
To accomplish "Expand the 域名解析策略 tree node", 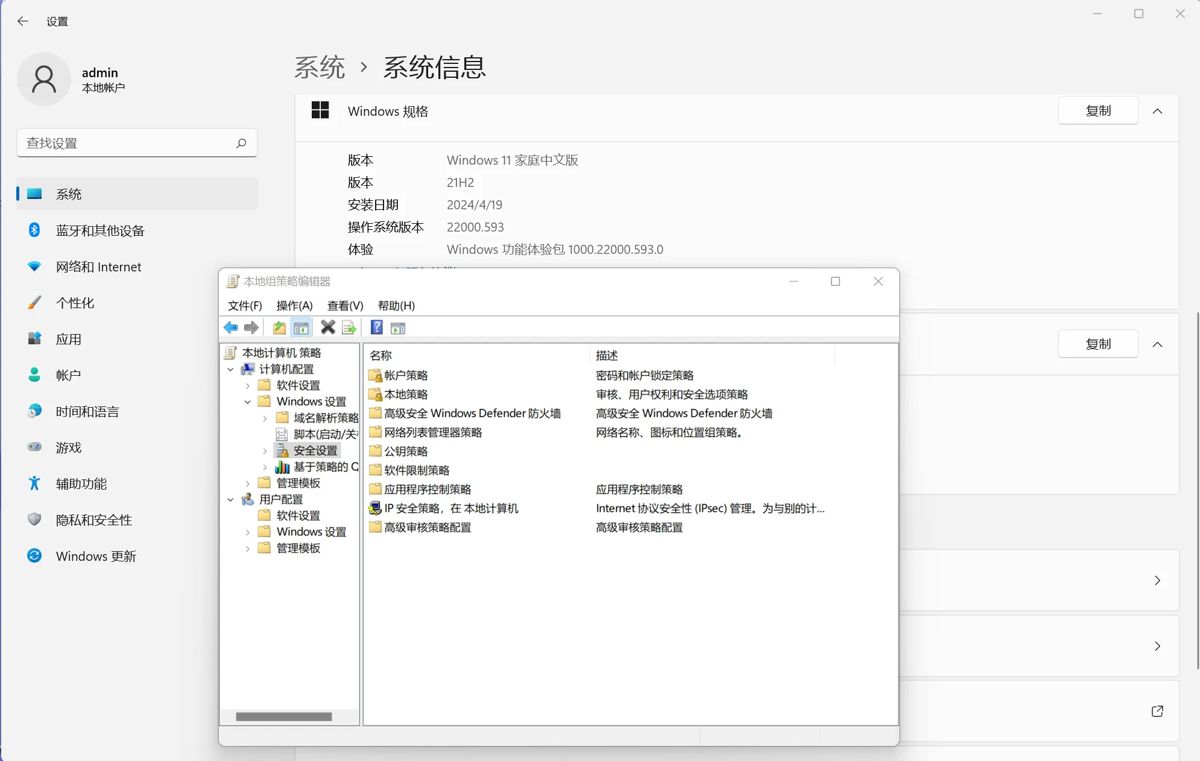I will tap(265, 418).
